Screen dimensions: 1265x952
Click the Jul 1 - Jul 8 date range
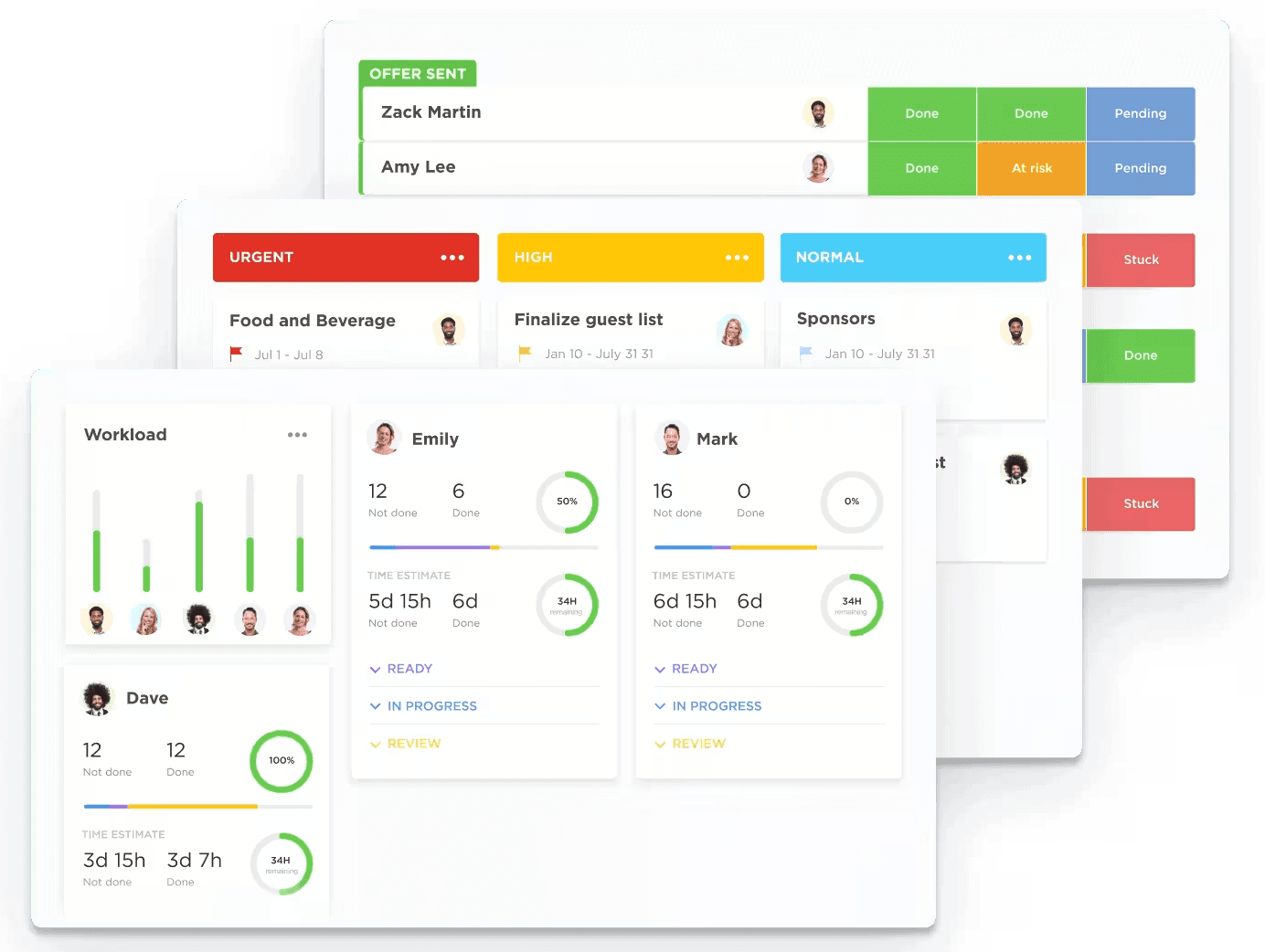point(289,354)
